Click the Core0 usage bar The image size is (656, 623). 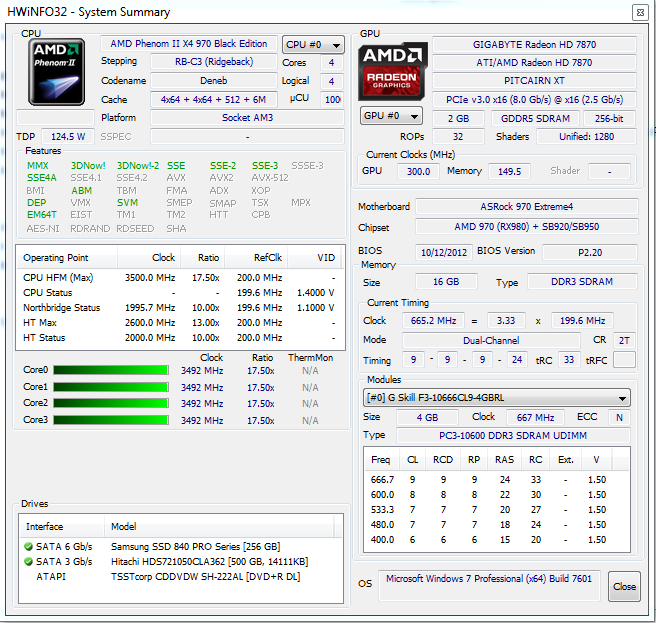click(111, 370)
